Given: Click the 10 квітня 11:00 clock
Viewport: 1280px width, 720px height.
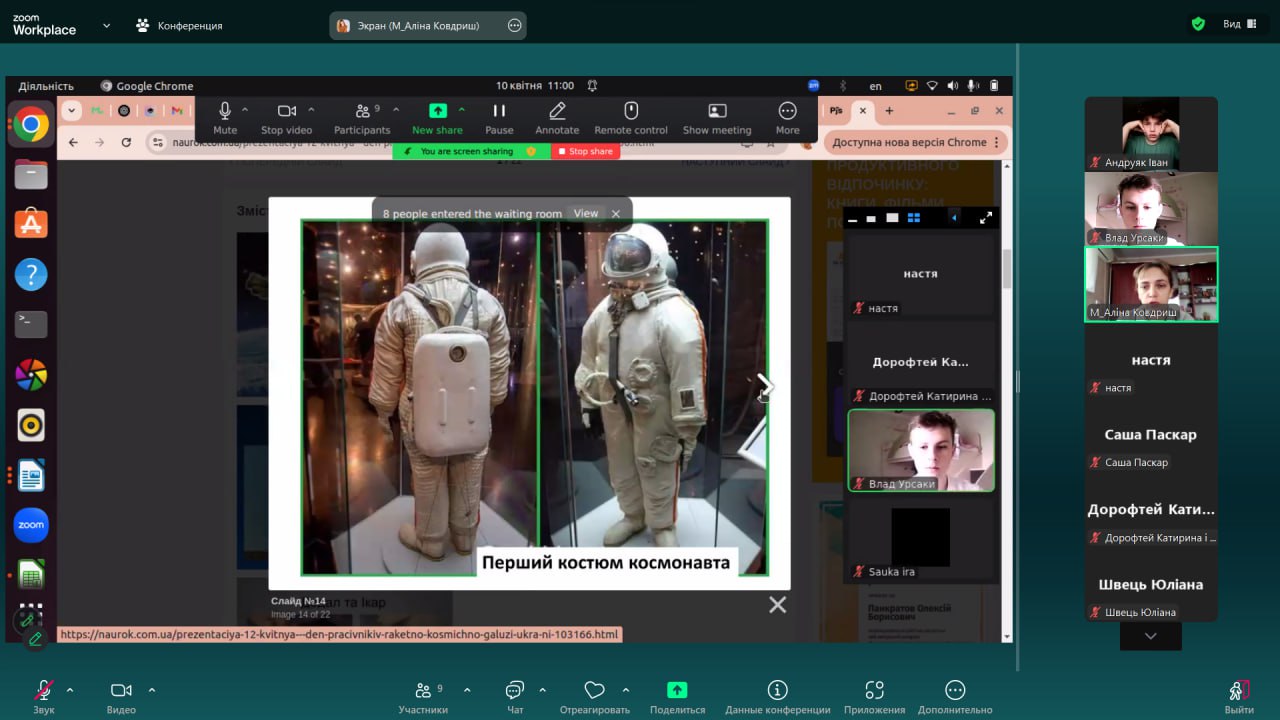Looking at the screenshot, I should 535,86.
